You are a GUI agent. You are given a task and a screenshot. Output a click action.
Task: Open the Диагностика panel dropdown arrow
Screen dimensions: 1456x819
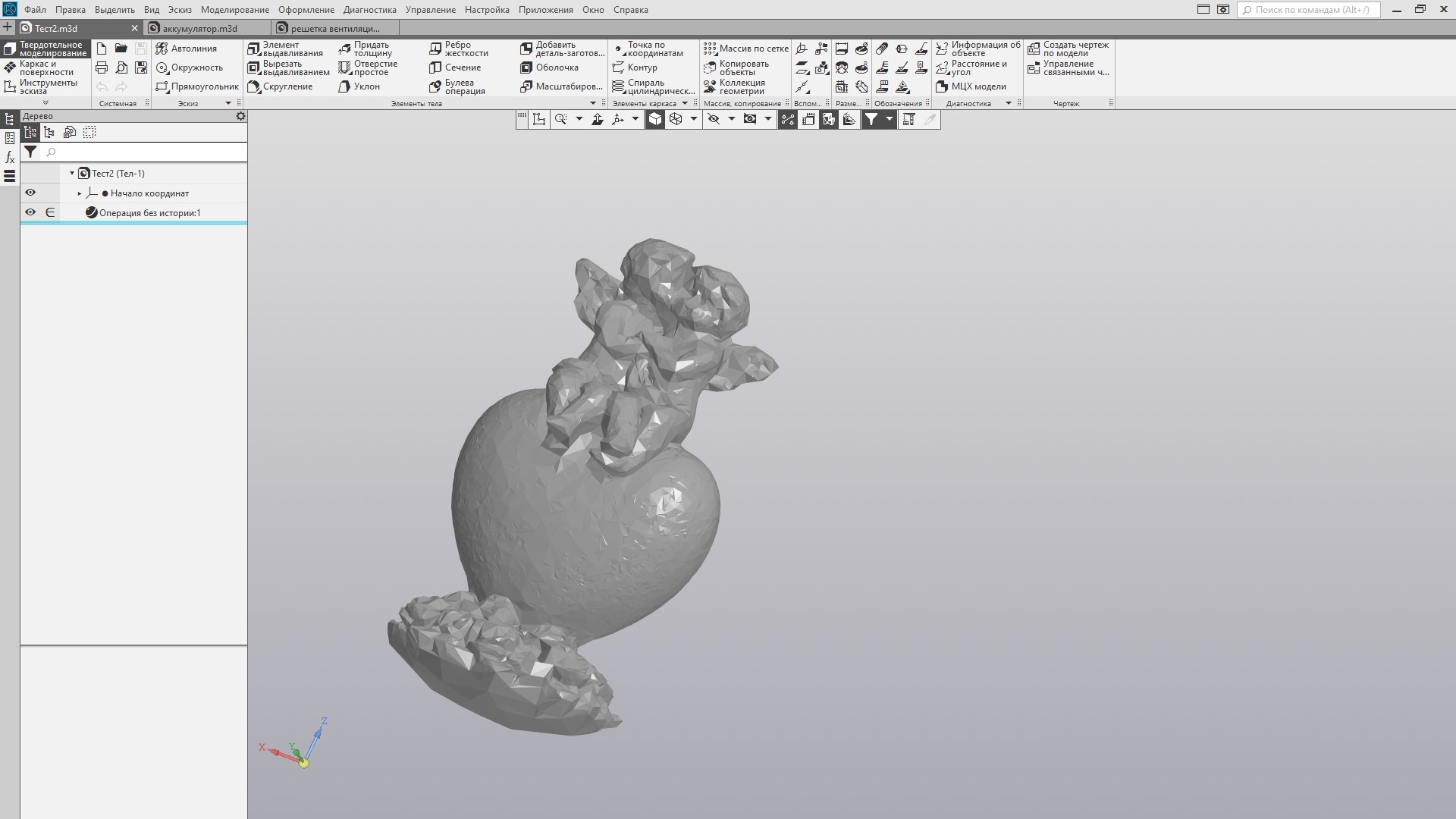pos(1008,103)
